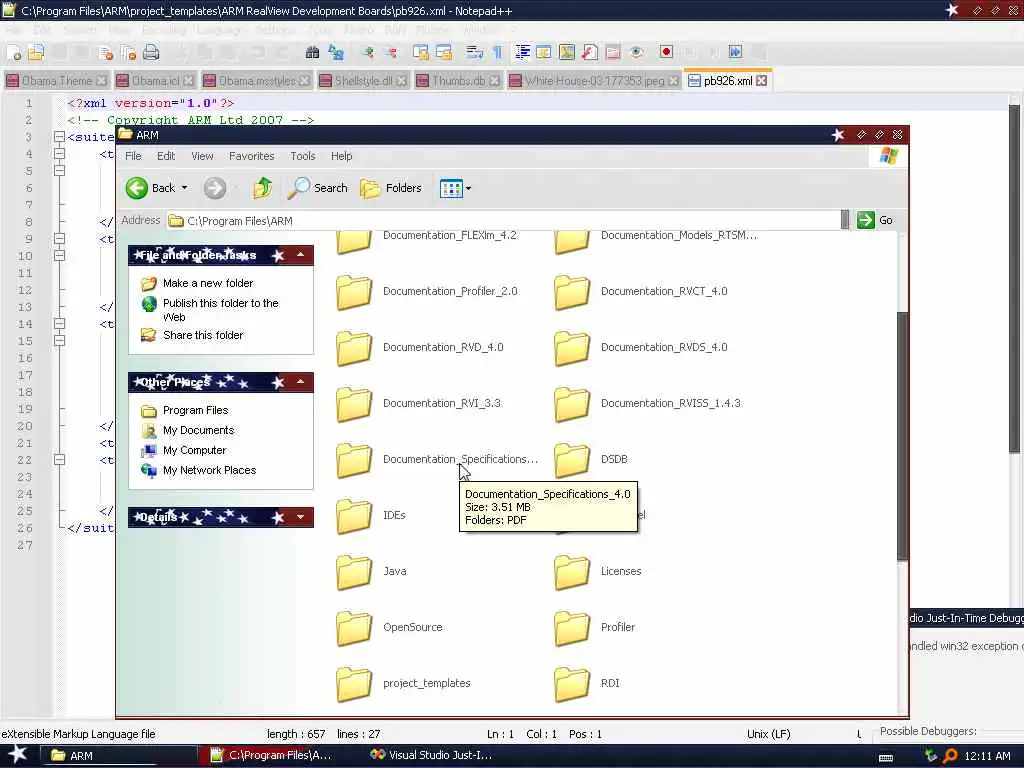
Task: Click Visual Studio Just-I... taskbar button
Action: pos(431,755)
